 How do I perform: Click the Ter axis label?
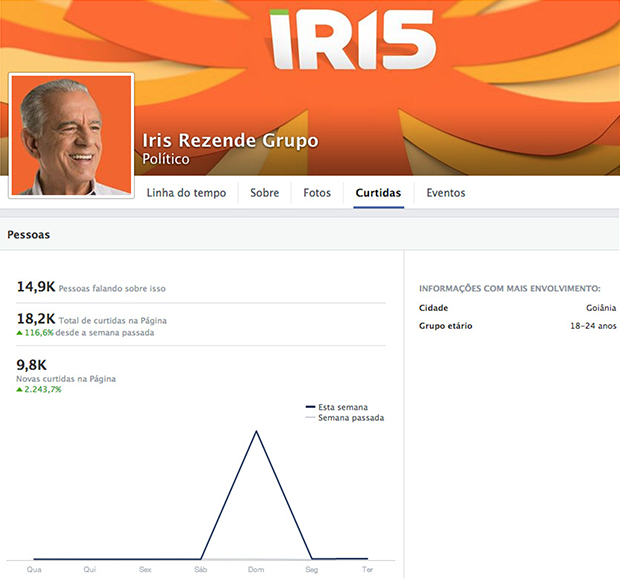367,570
